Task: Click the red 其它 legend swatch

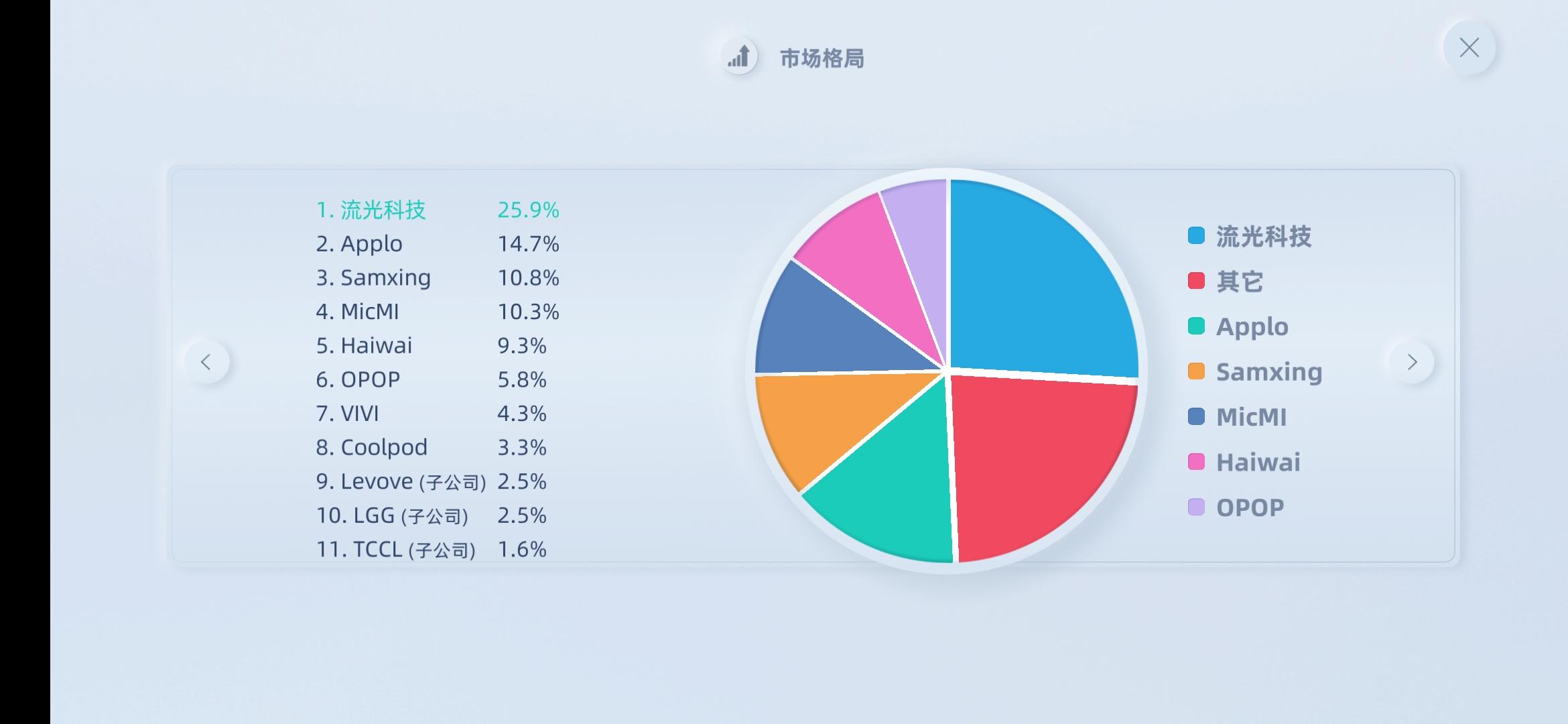Action: (x=1196, y=281)
